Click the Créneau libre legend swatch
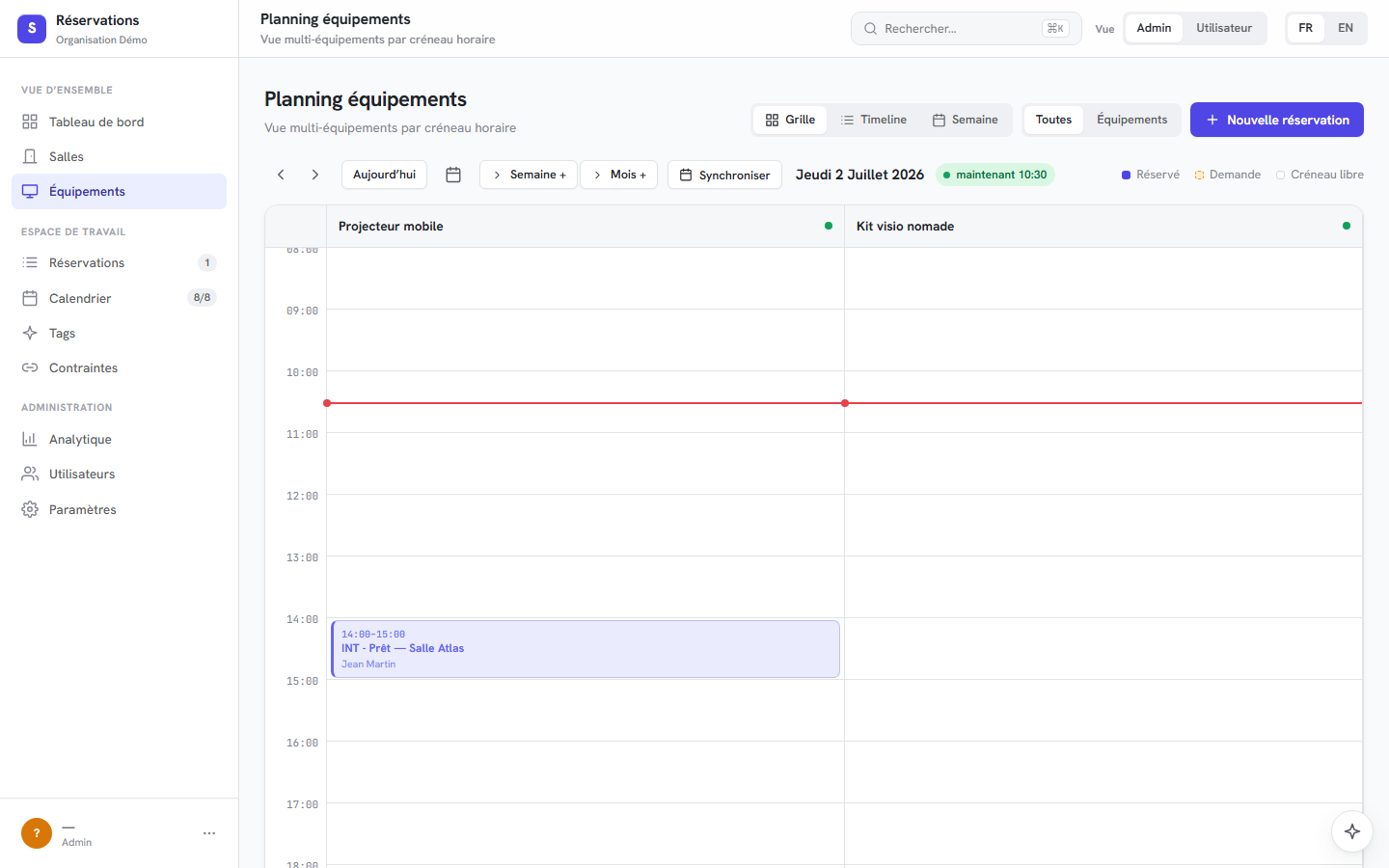1389x868 pixels. tap(1280, 175)
